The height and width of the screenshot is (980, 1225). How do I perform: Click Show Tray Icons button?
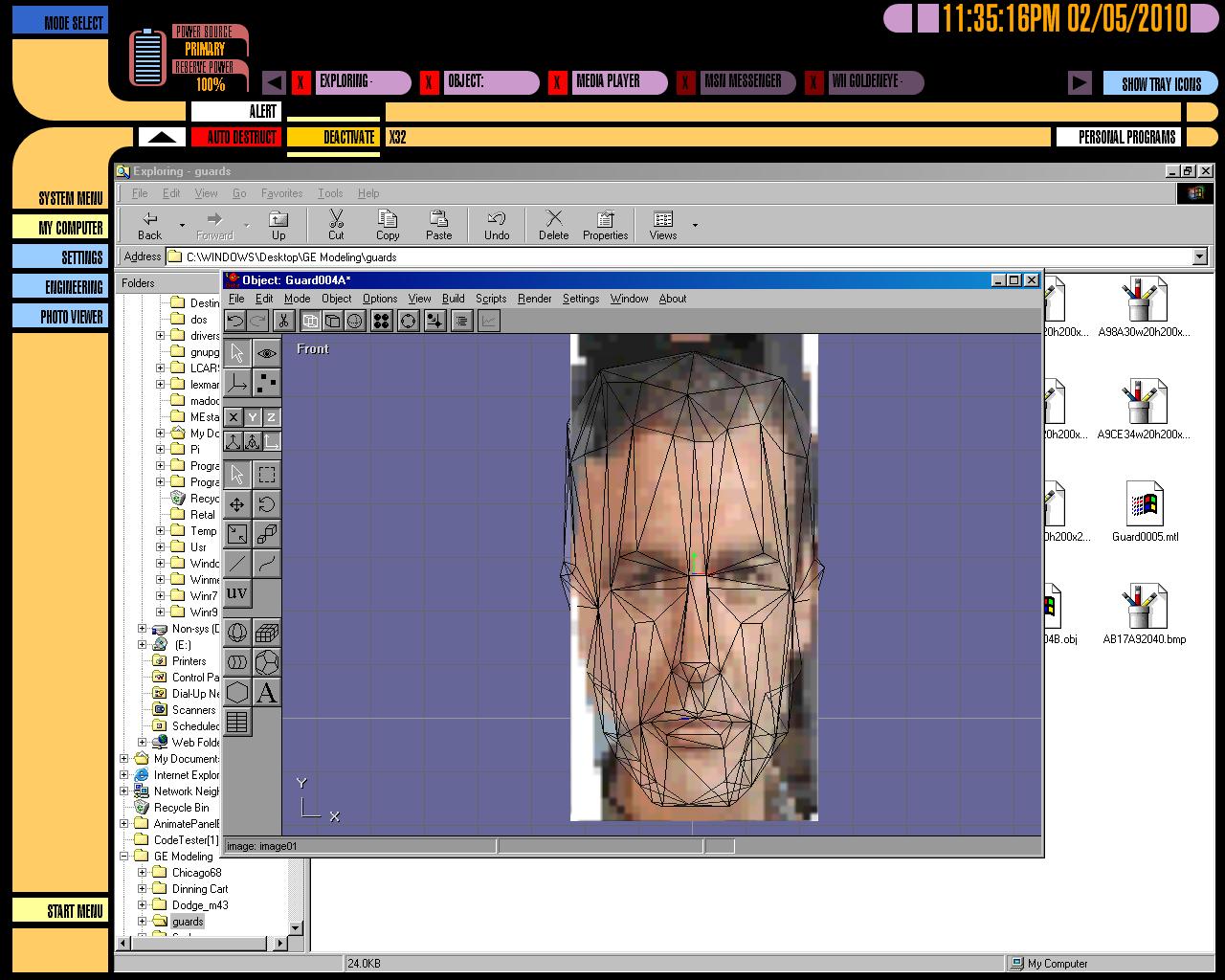[1161, 84]
